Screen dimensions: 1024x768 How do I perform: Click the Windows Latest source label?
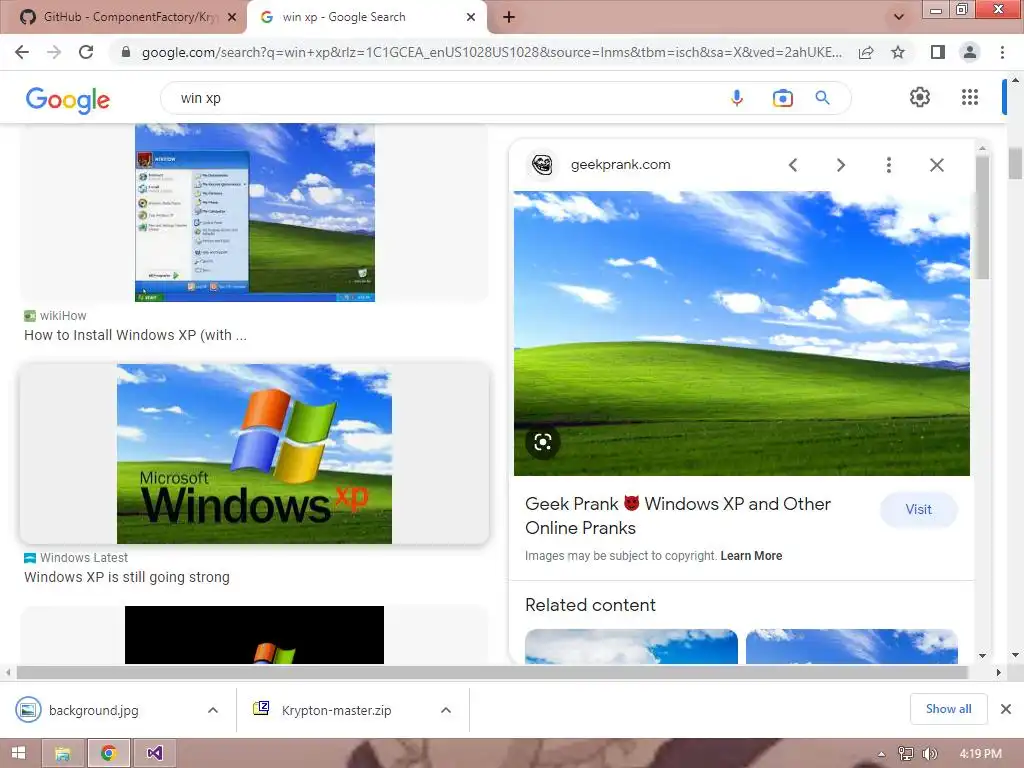[x=84, y=558]
